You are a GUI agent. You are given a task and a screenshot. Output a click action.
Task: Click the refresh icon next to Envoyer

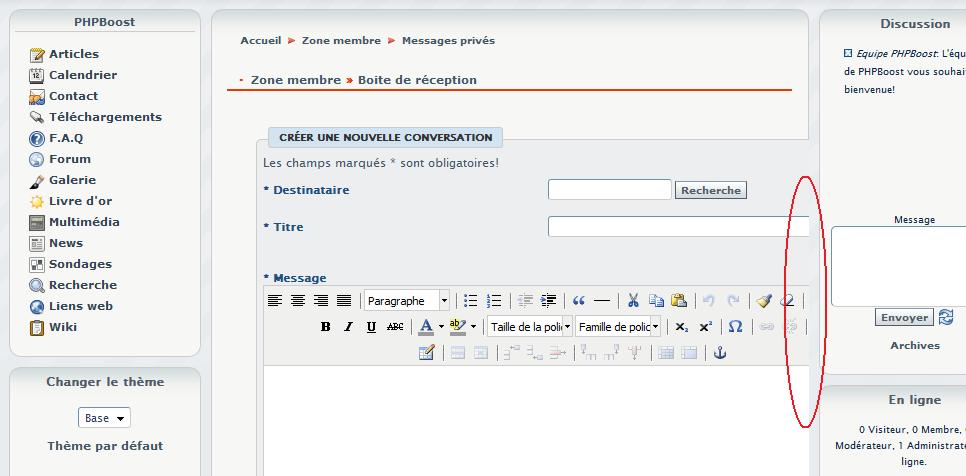(946, 317)
